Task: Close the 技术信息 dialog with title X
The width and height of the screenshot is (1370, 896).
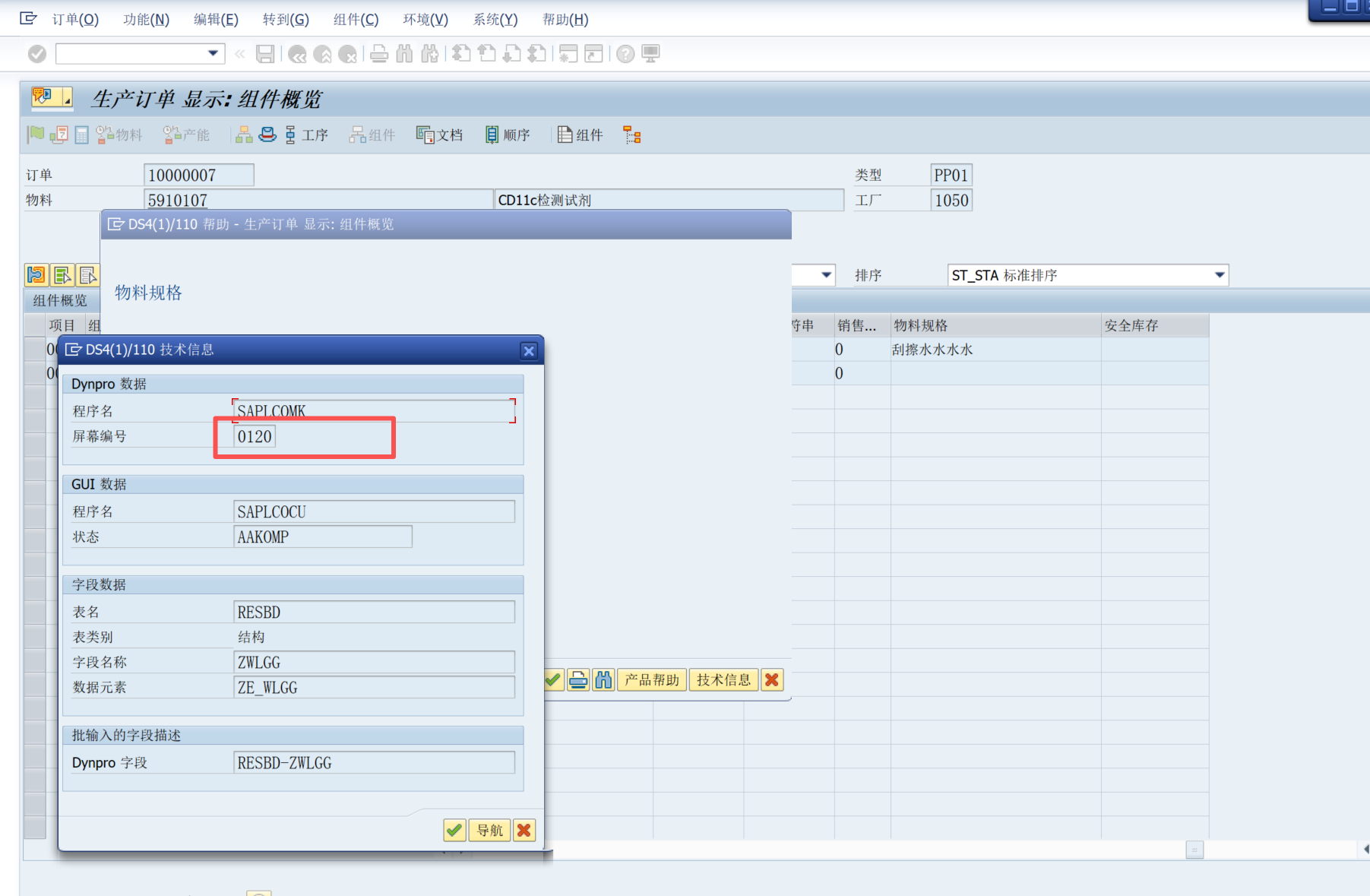Action: (x=529, y=350)
